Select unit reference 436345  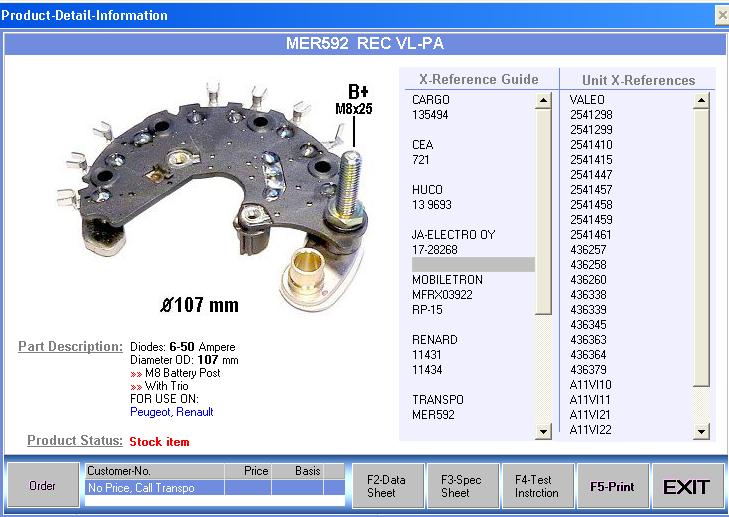point(588,325)
